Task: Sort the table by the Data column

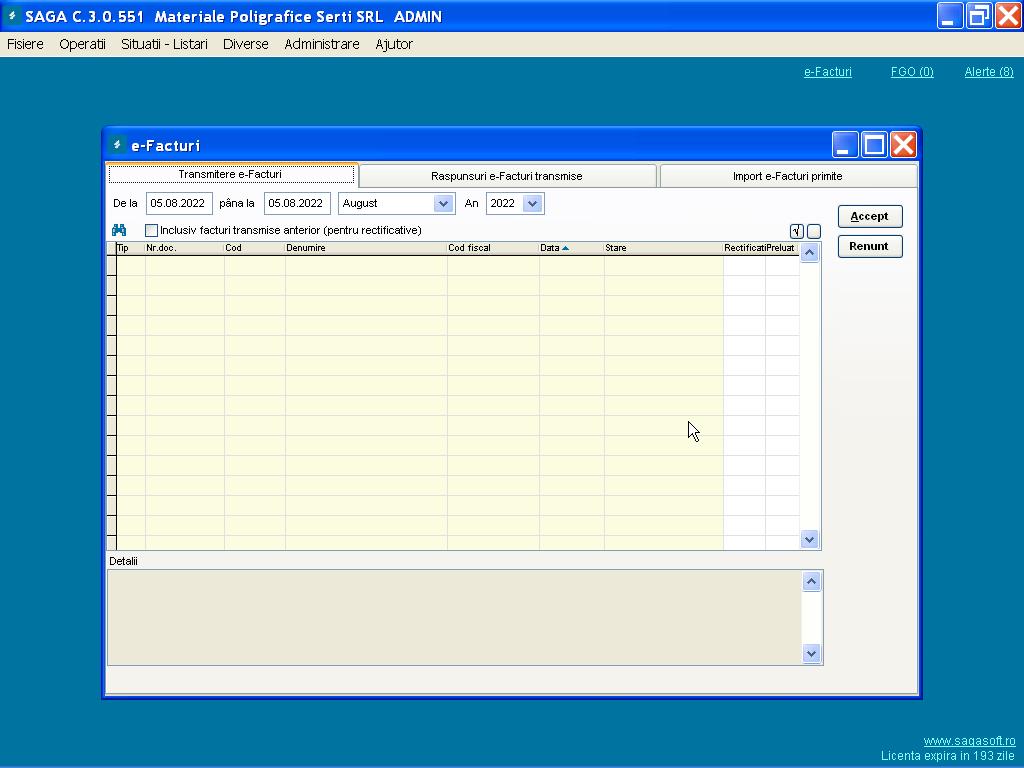Action: (x=571, y=248)
